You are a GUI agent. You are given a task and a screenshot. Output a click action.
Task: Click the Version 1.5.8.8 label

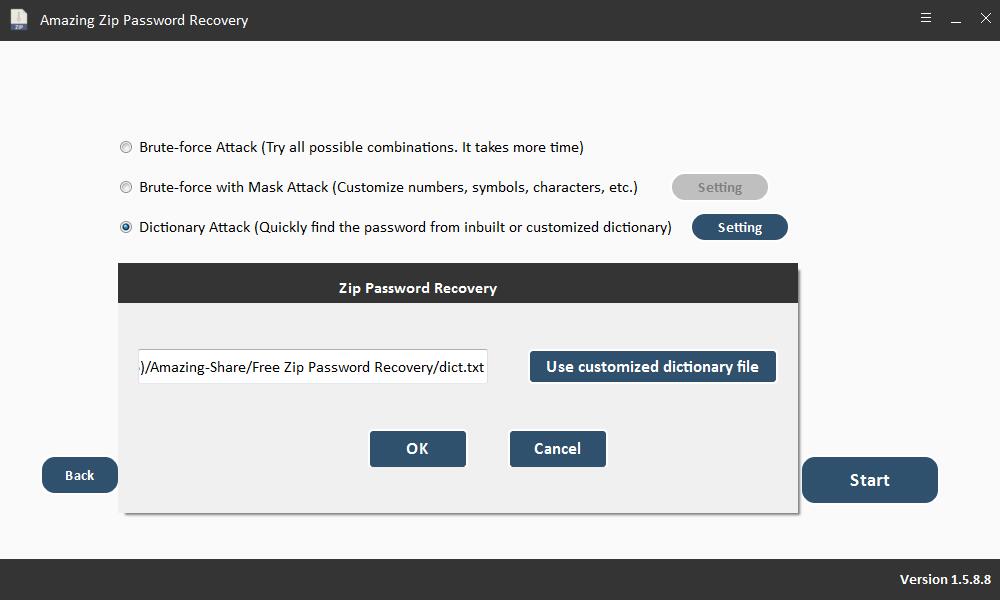click(x=944, y=580)
